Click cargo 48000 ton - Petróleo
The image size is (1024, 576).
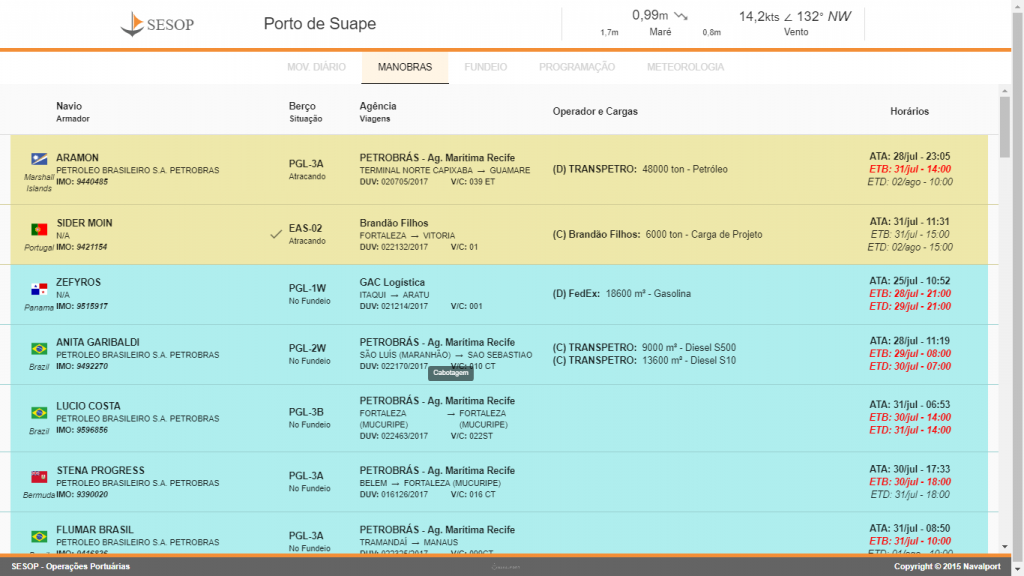point(685,169)
